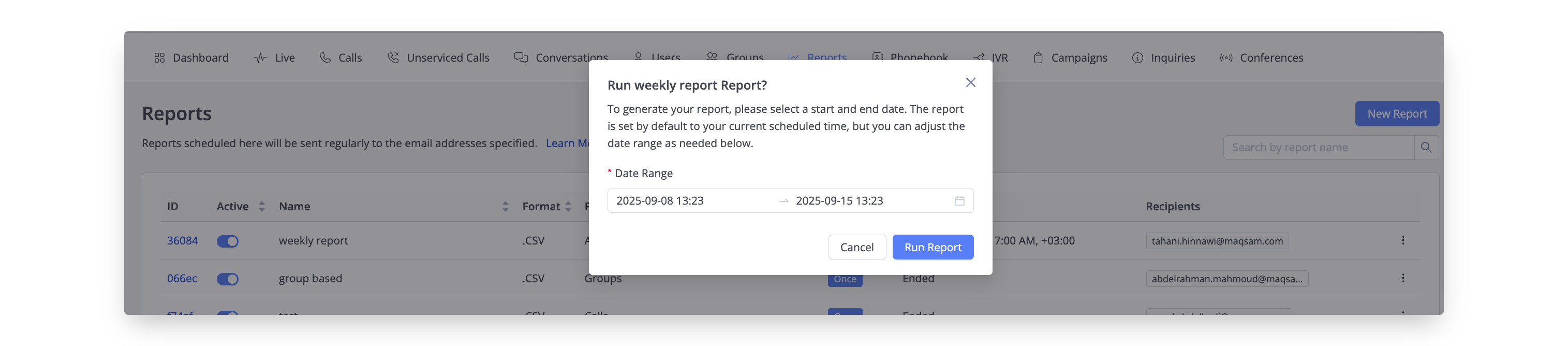Open the weekly report row menu
Image resolution: width=1568 pixels, height=346 pixels.
[1402, 240]
